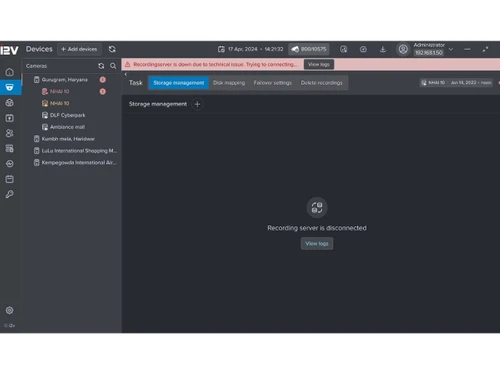The height and width of the screenshot is (375, 500).
Task: Open the history clock icon in sidebar
Action: [10, 164]
